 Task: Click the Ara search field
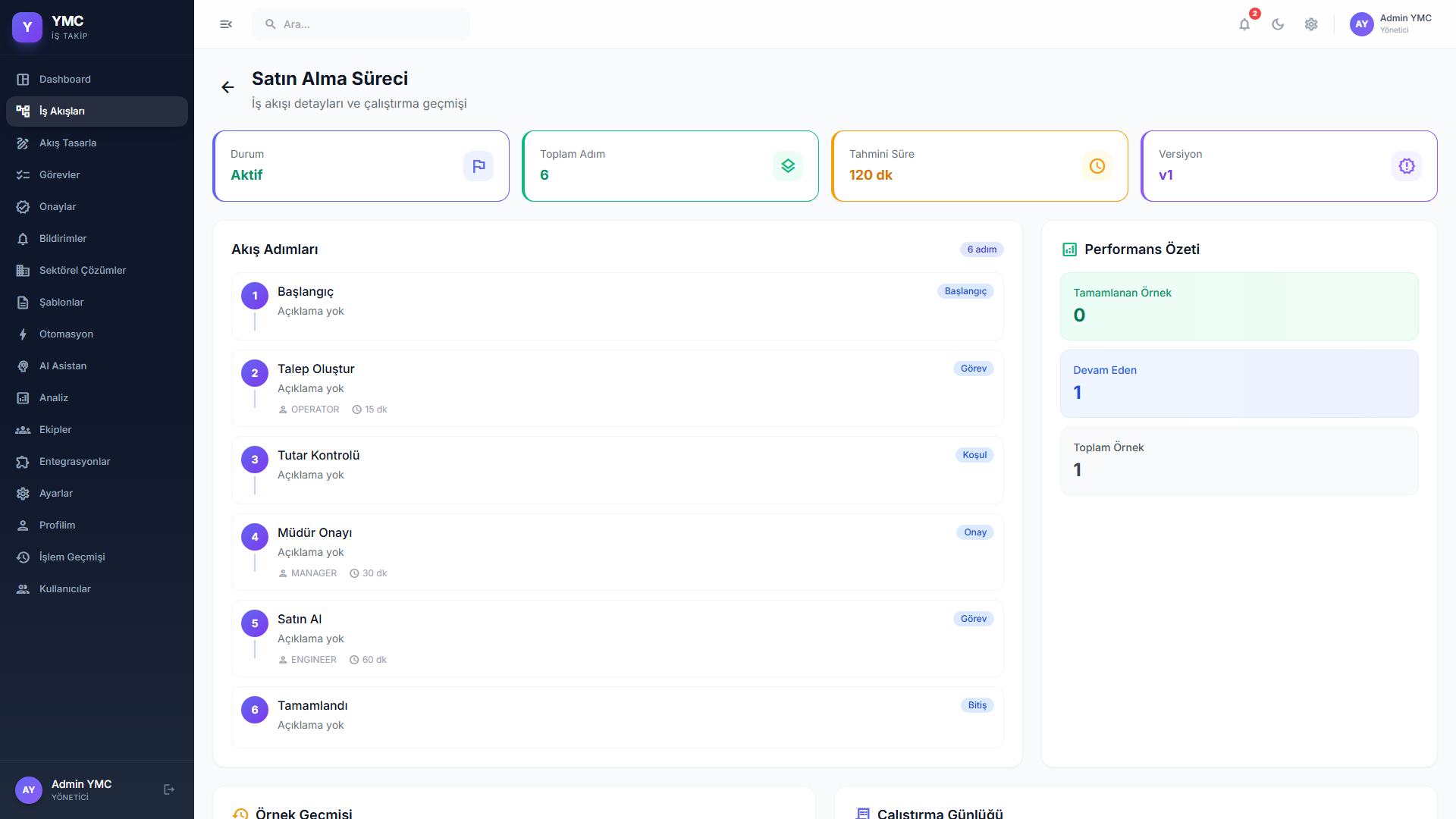pos(361,24)
